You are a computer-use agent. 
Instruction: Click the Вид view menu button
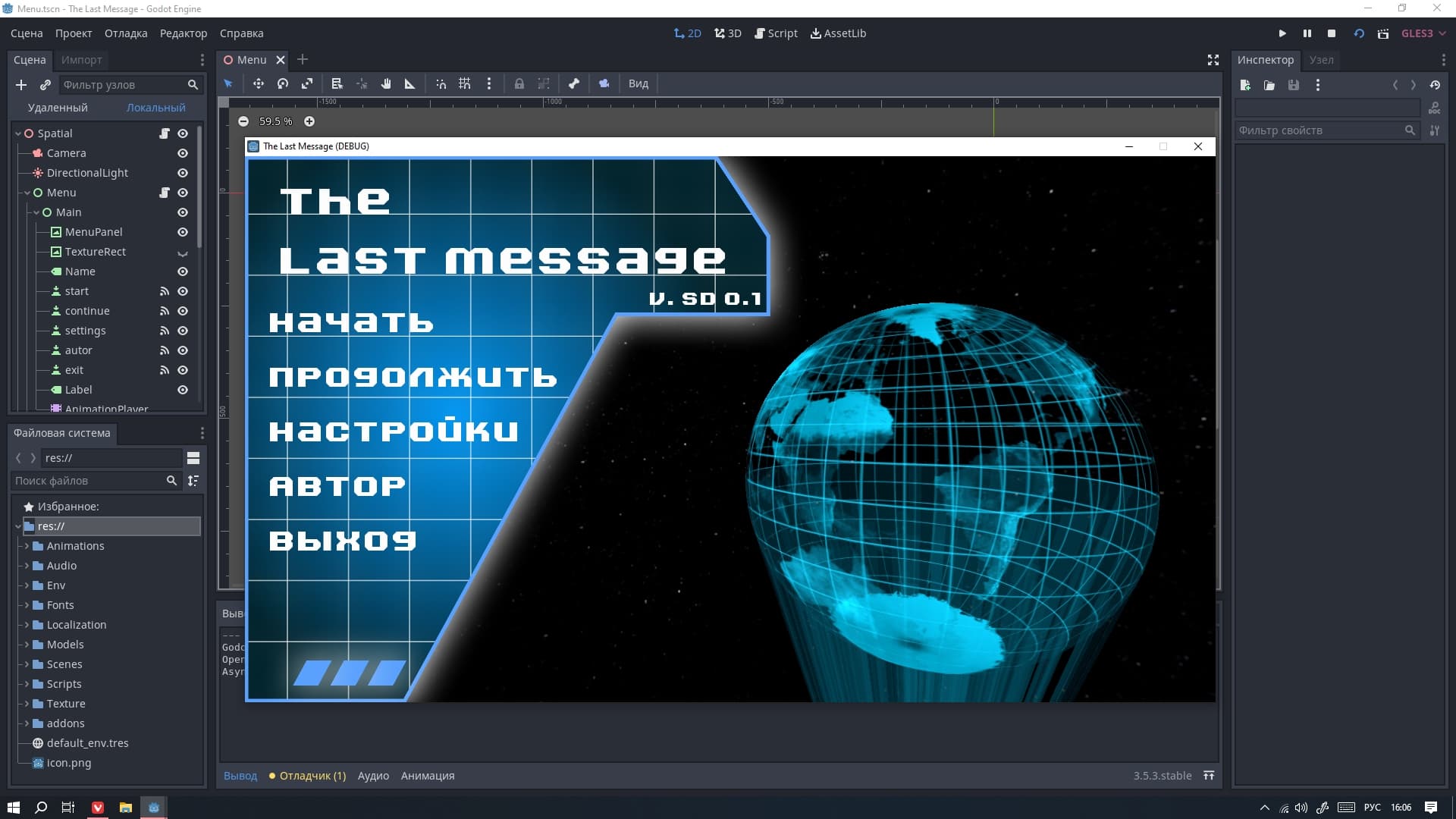[639, 83]
